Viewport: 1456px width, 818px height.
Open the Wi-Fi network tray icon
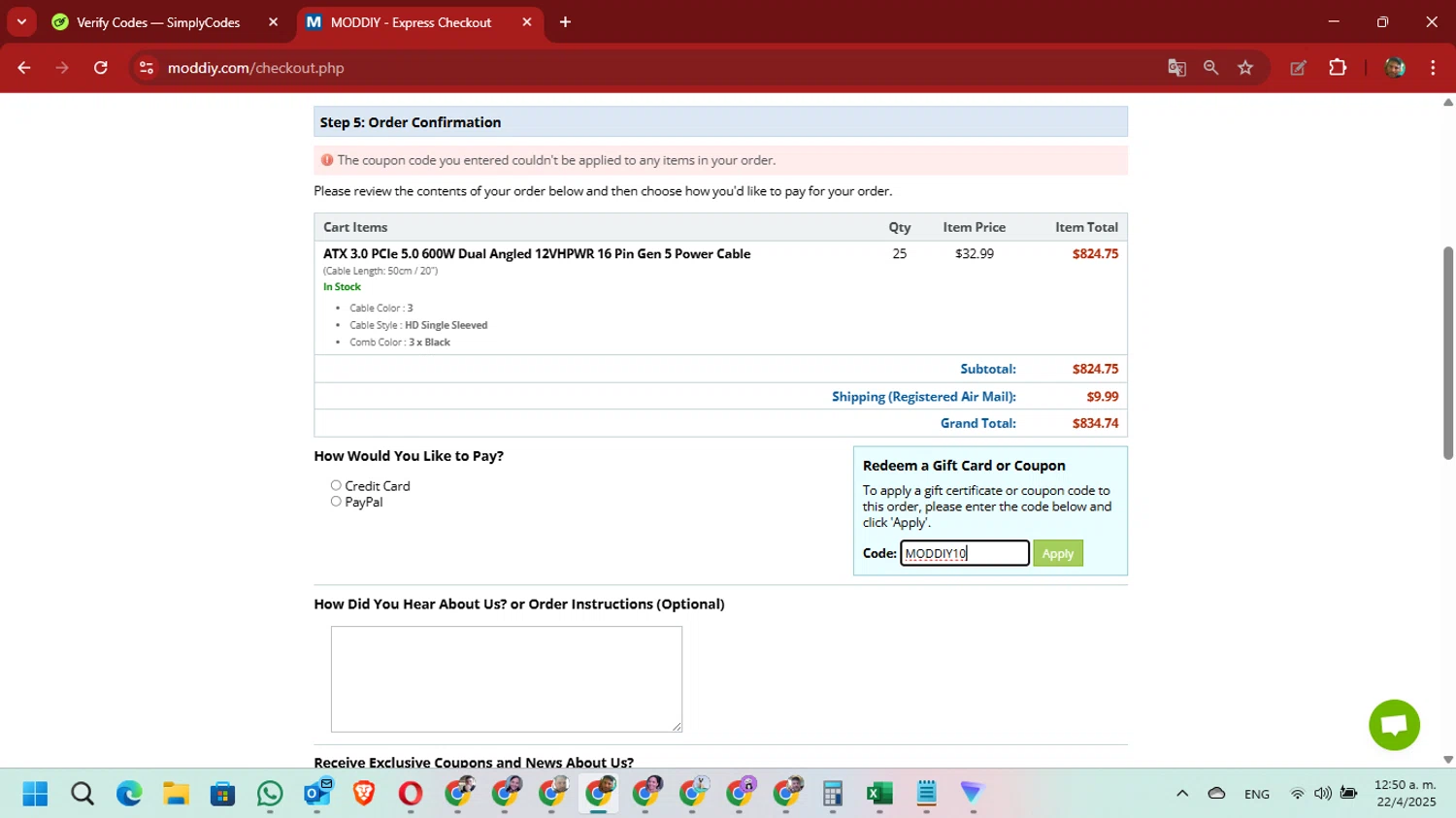pos(1297,794)
